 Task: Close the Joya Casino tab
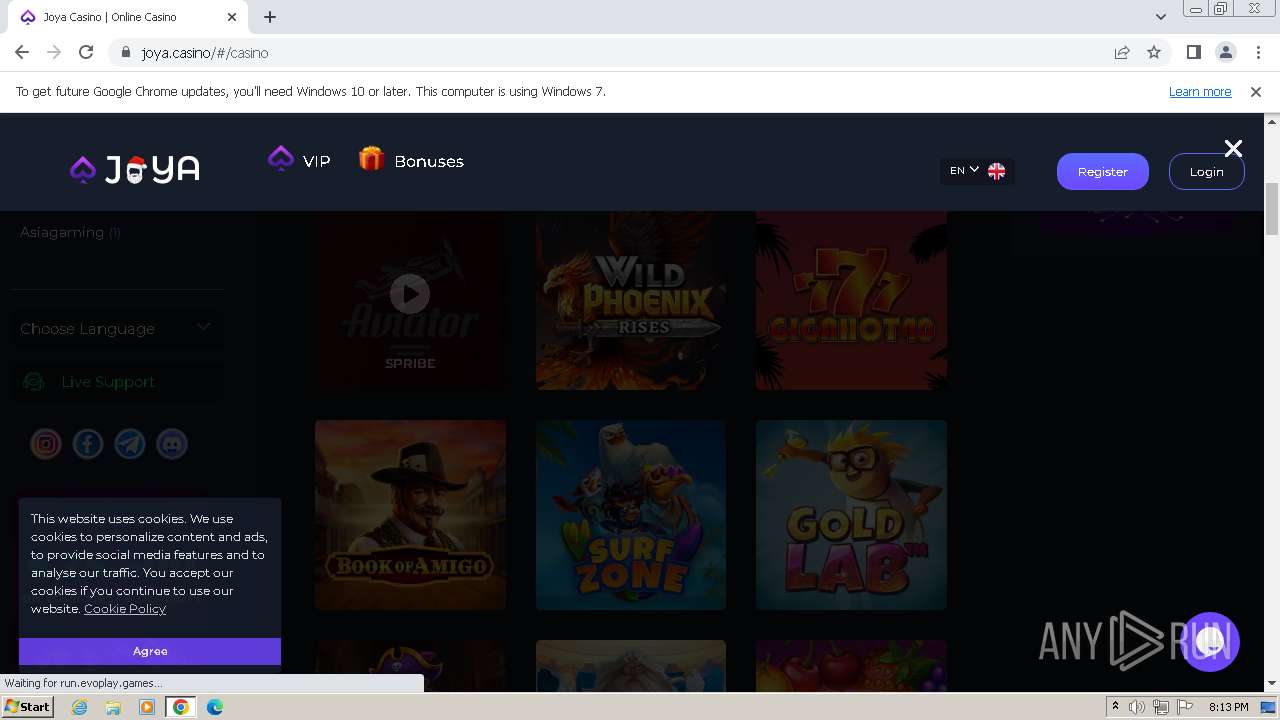pos(232,17)
